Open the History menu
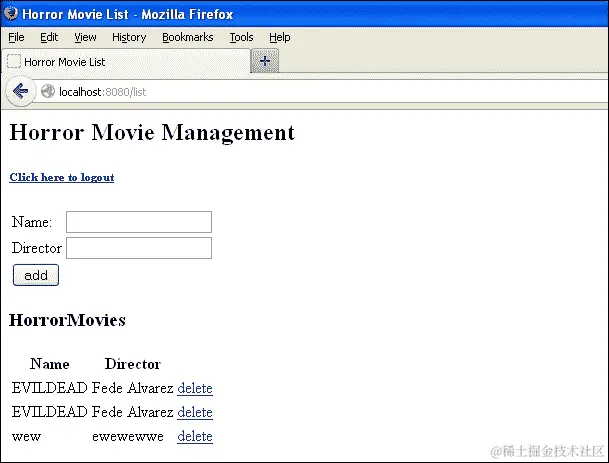Screen dimensions: 609x463 (129, 37)
